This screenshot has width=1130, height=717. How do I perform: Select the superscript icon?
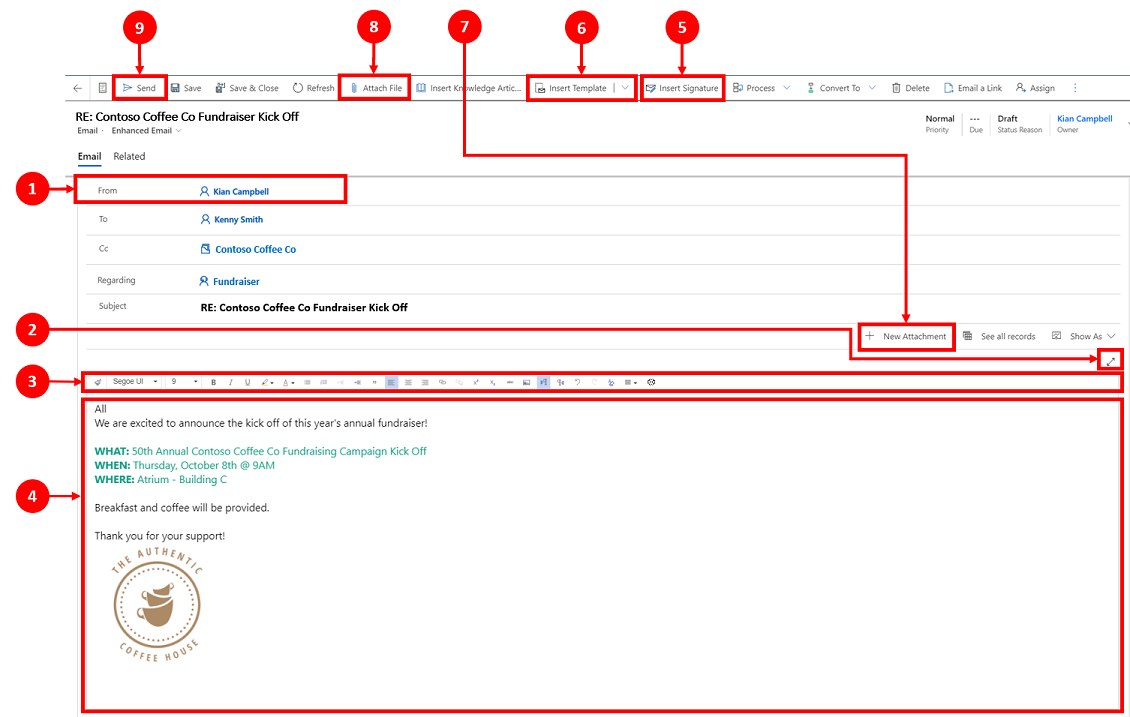point(476,382)
